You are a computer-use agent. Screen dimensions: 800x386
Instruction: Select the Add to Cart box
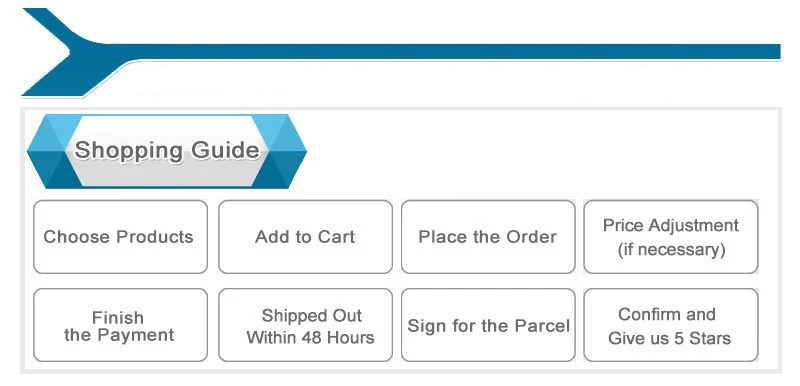point(305,237)
